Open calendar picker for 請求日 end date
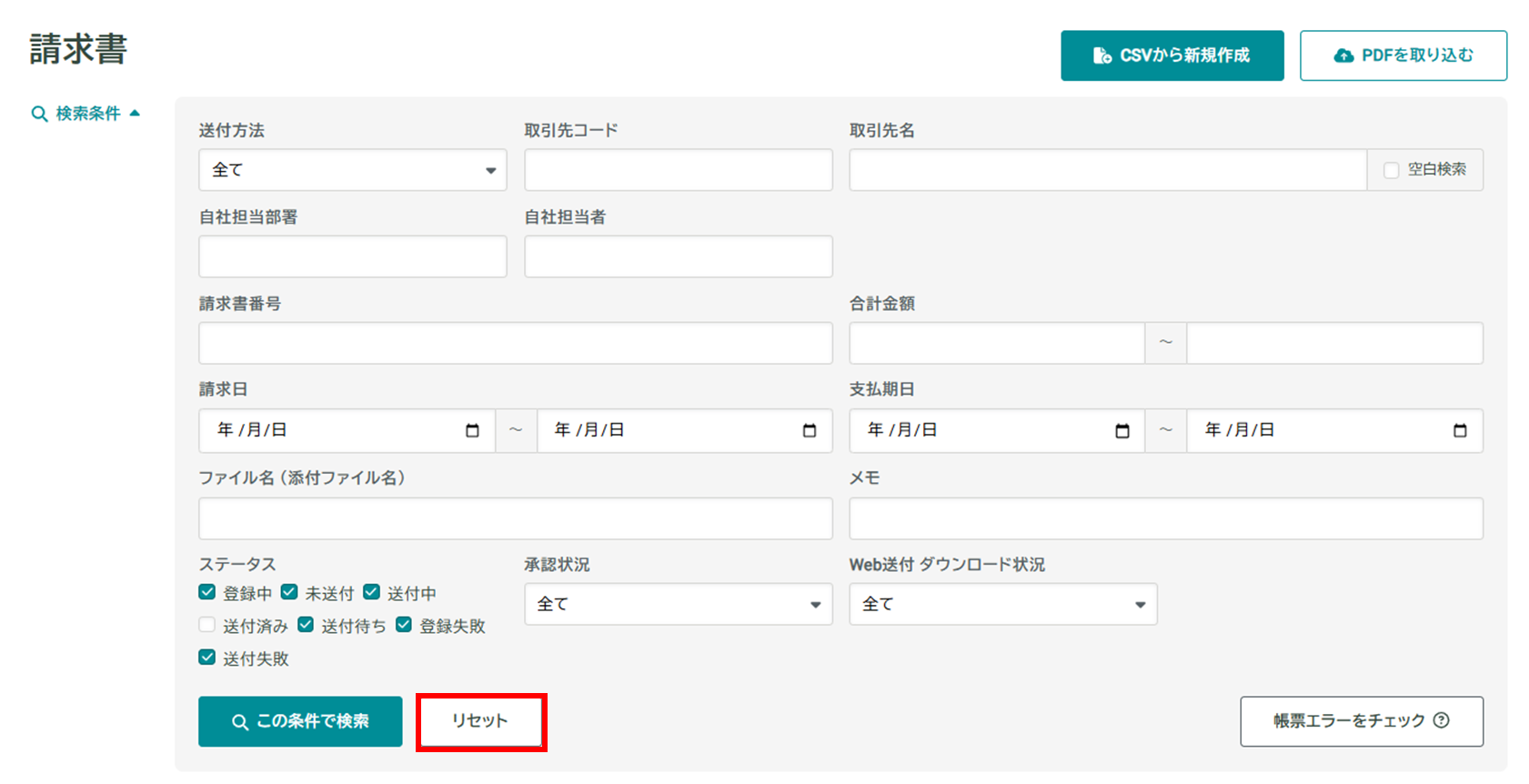This screenshot has height=784, width=1529. tap(809, 431)
